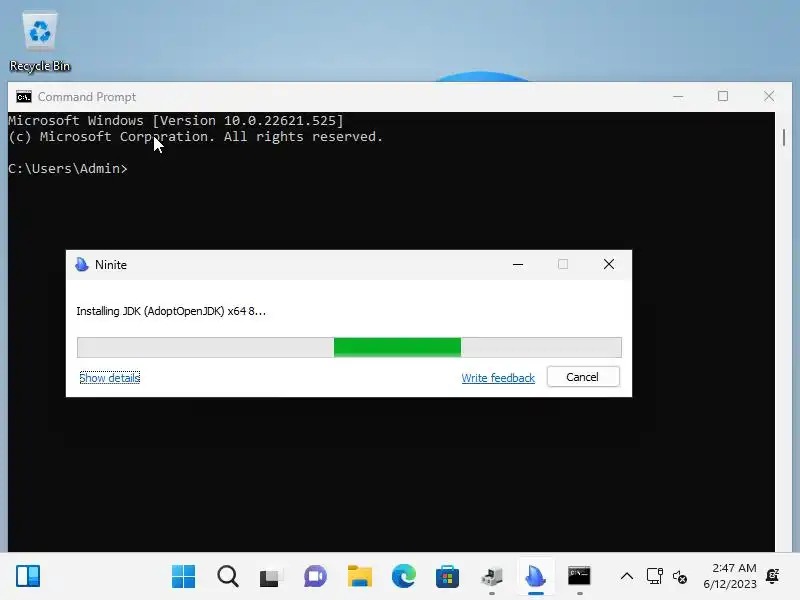This screenshot has width=800, height=600.
Task: Open File Explorer from the taskbar
Action: [360, 577]
